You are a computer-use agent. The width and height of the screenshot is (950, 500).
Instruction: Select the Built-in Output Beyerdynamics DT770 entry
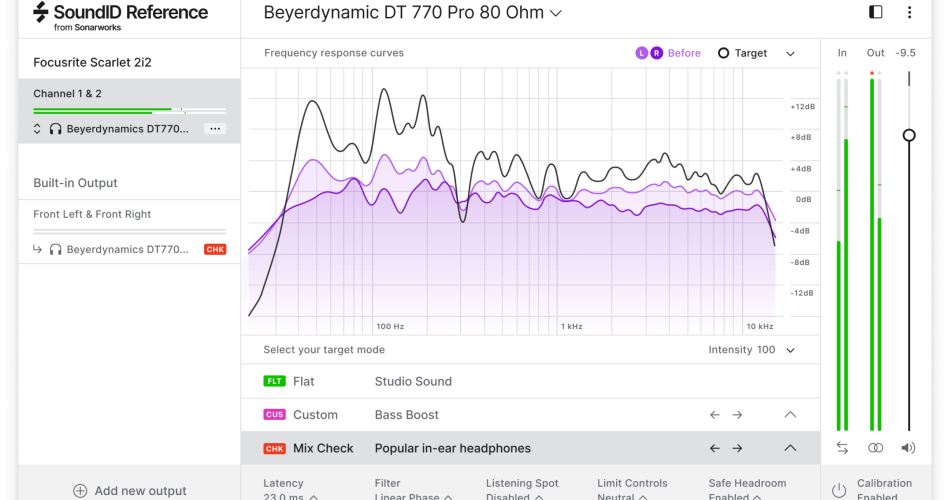pyautogui.click(x=118, y=249)
